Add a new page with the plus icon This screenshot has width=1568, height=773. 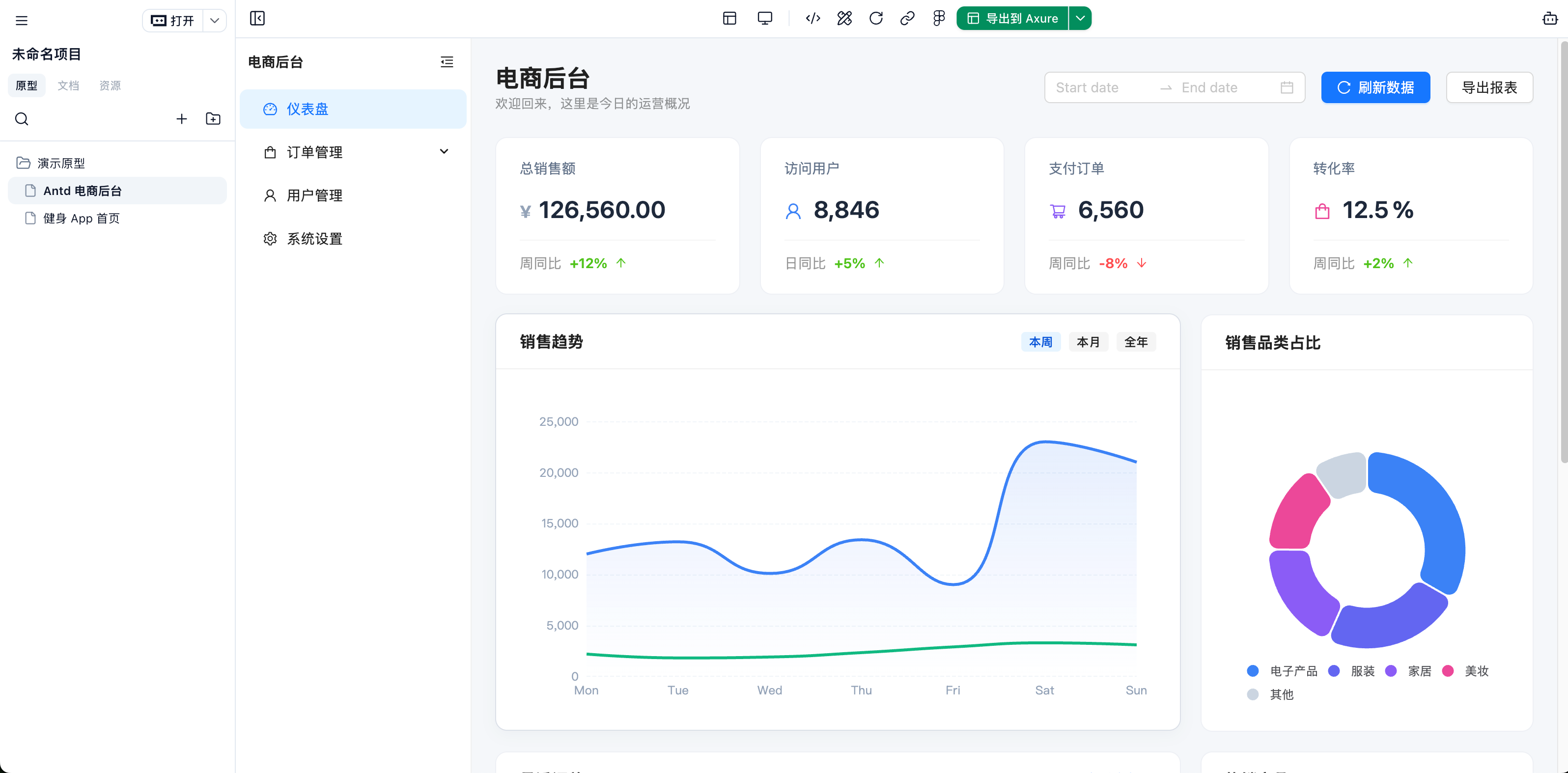[181, 119]
